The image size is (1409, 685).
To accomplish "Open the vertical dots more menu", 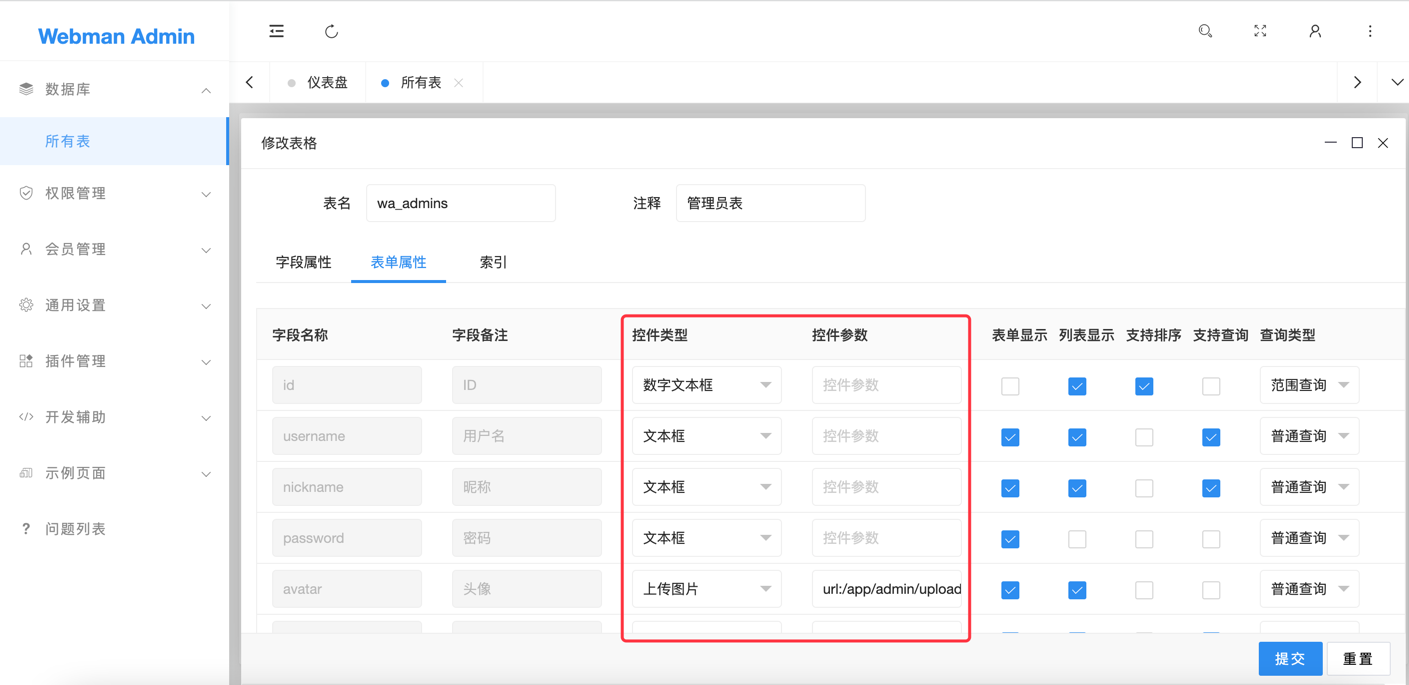I will pyautogui.click(x=1370, y=32).
